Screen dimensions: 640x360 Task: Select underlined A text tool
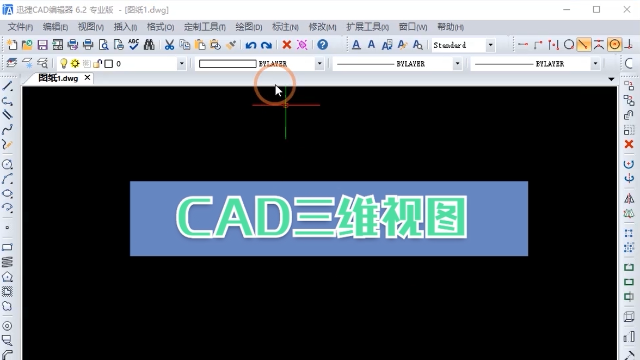click(x=356, y=45)
